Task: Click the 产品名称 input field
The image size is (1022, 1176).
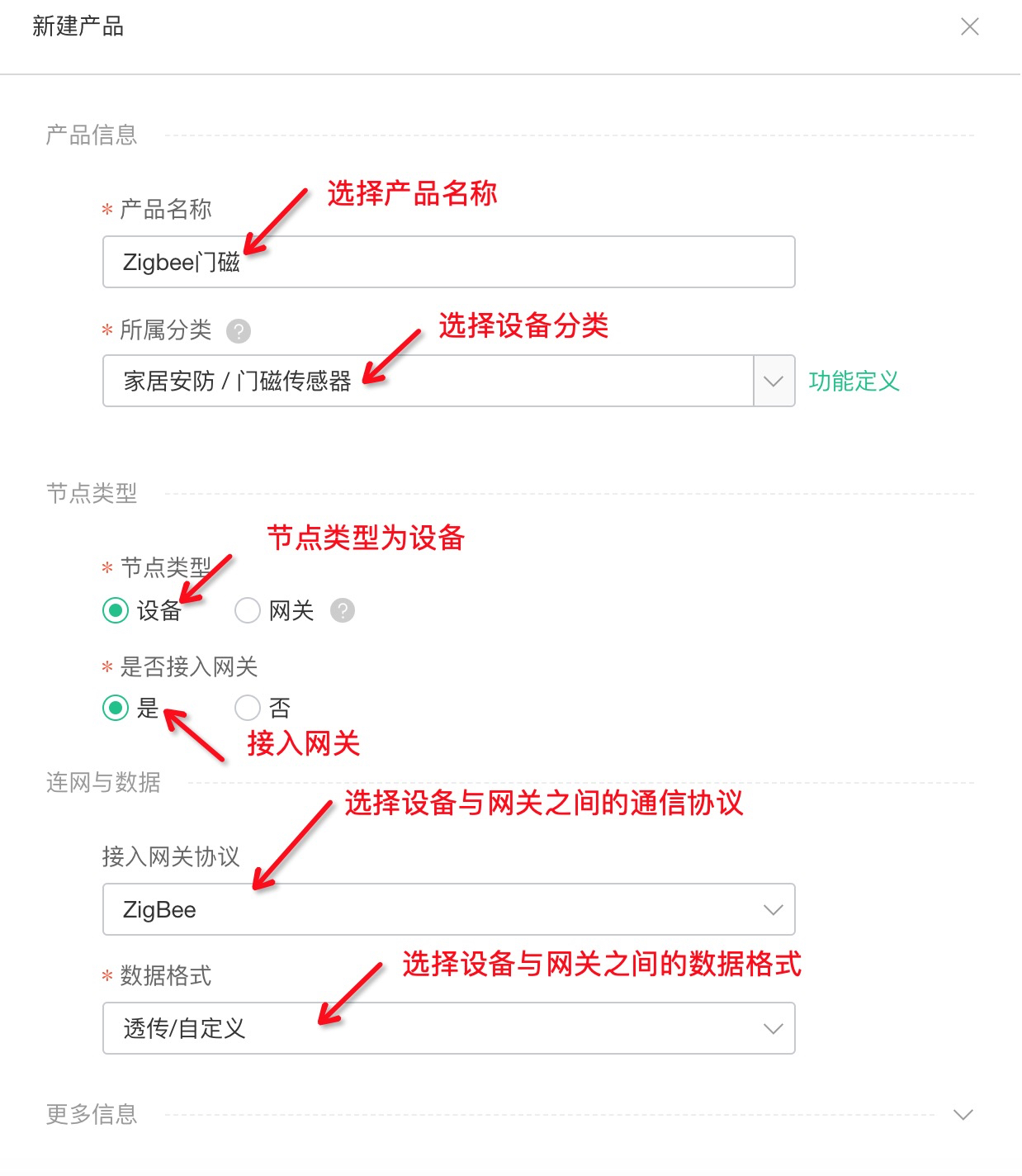Action: 449,262
